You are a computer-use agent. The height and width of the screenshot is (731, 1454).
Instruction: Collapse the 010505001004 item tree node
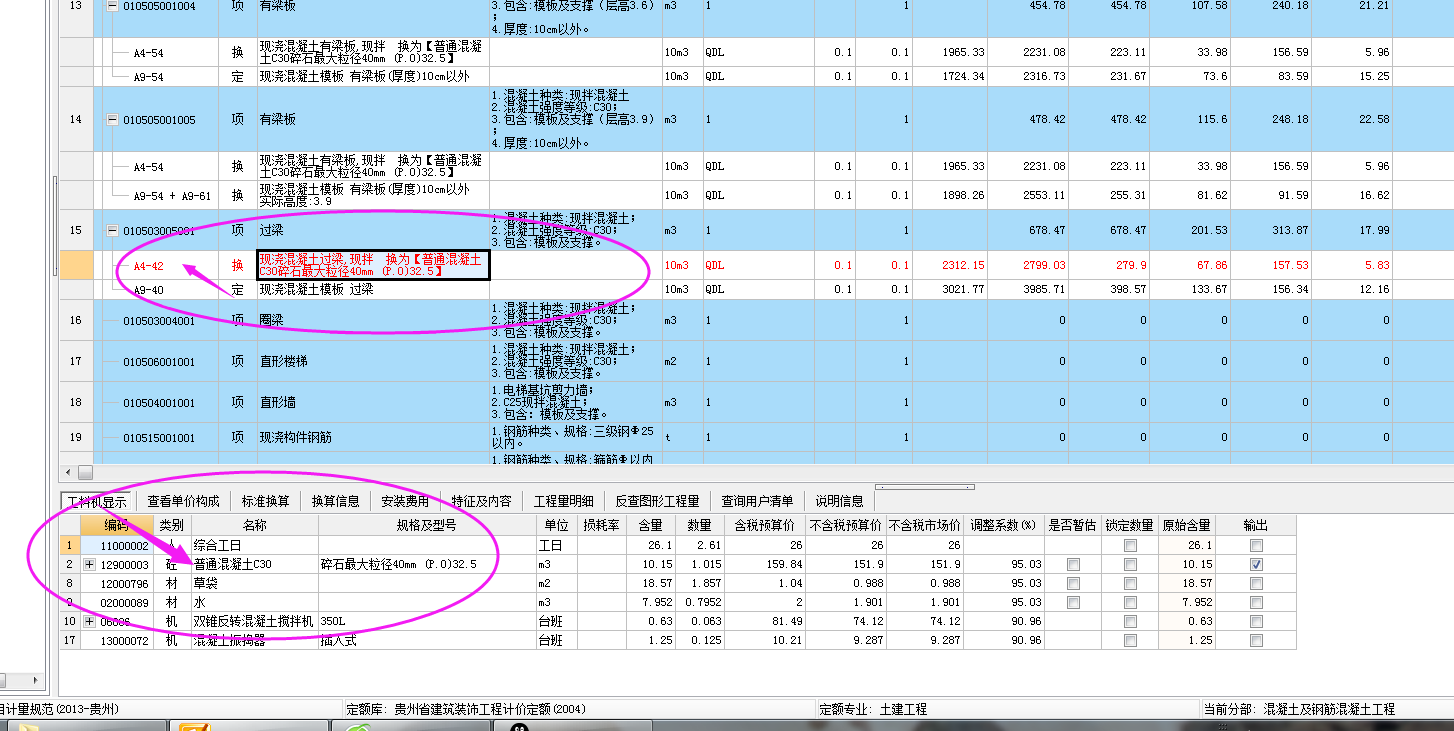pyautogui.click(x=112, y=6)
